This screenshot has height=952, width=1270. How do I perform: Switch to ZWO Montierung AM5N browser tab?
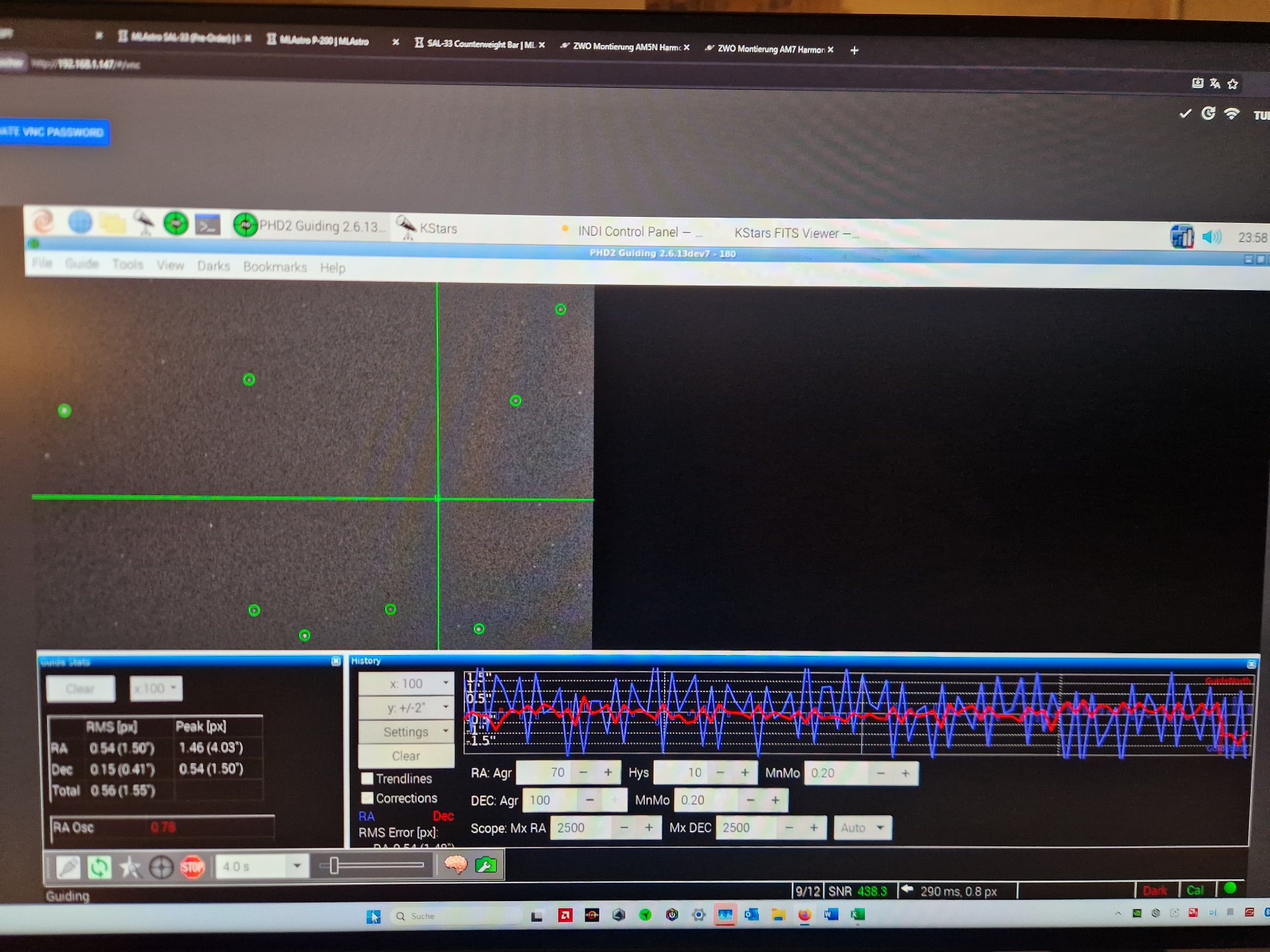click(x=625, y=46)
